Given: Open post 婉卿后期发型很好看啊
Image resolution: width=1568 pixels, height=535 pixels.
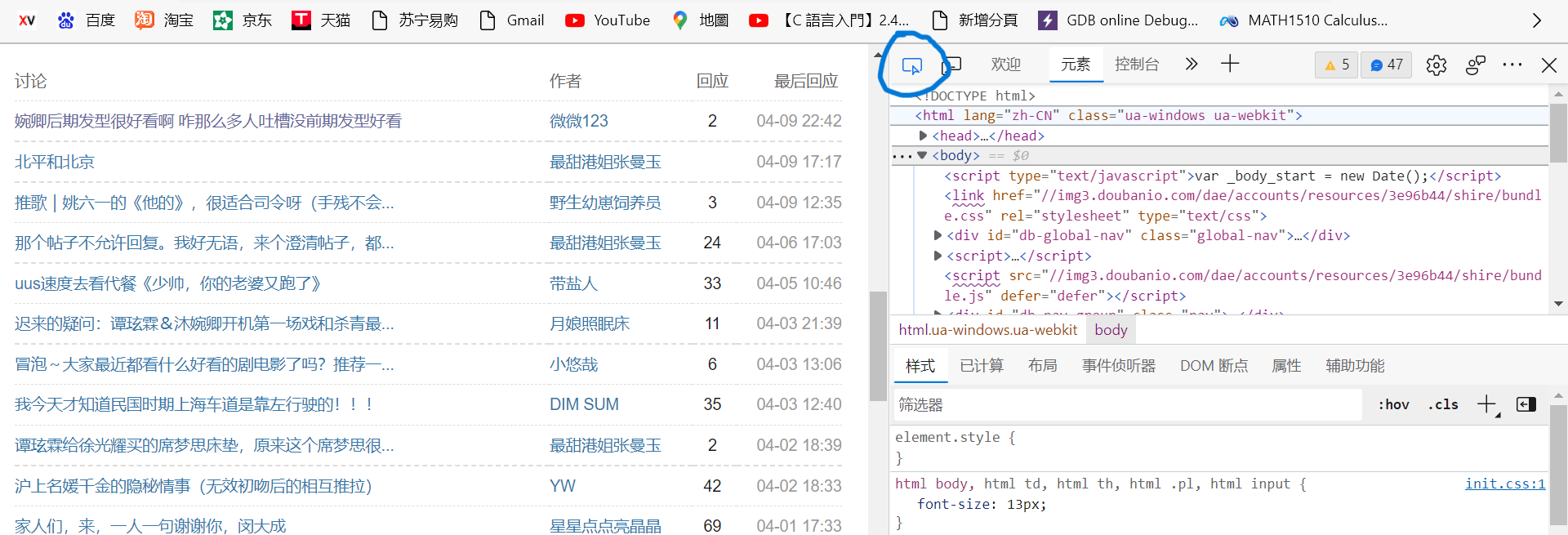Looking at the screenshot, I should (208, 121).
